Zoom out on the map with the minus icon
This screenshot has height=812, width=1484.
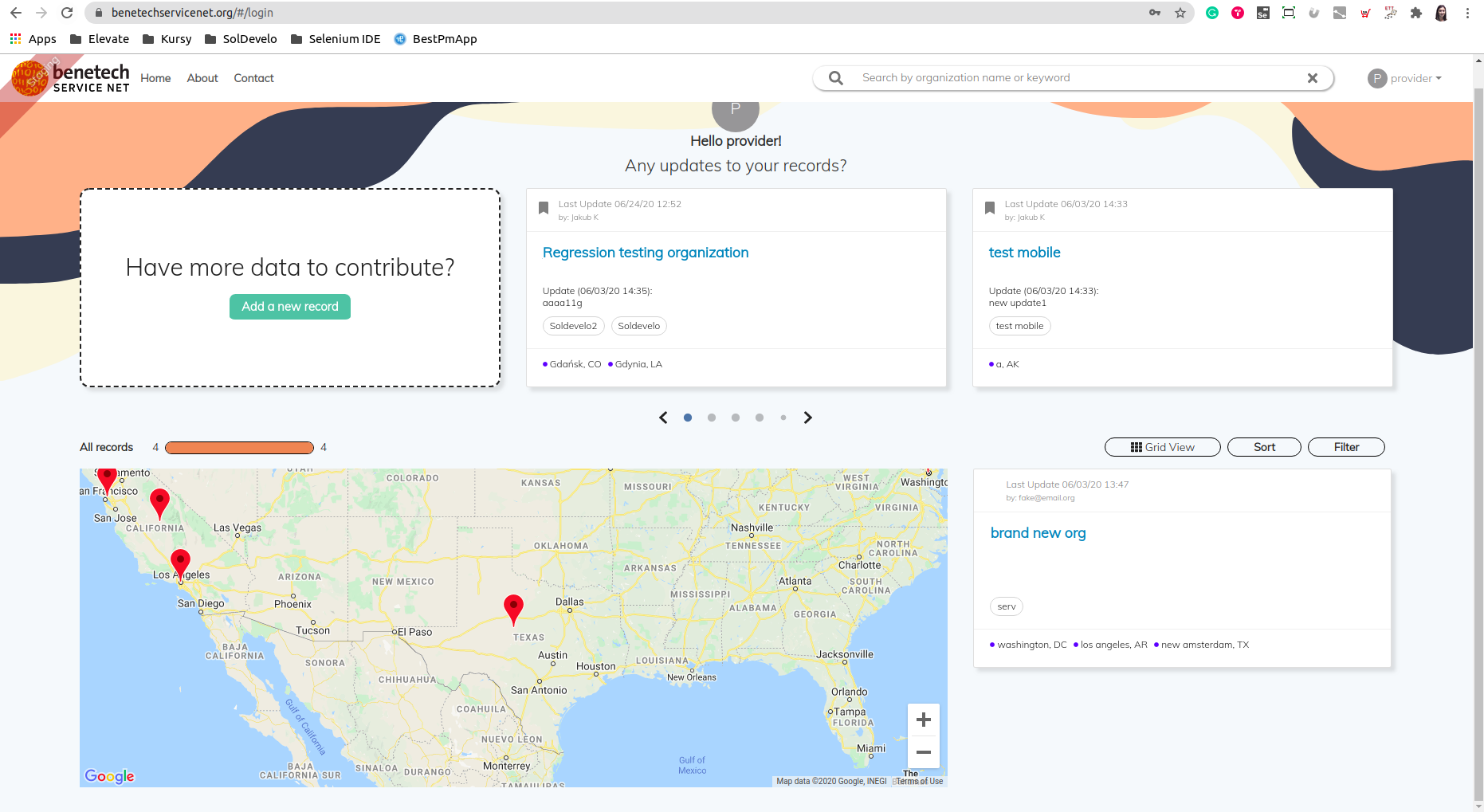tap(923, 752)
